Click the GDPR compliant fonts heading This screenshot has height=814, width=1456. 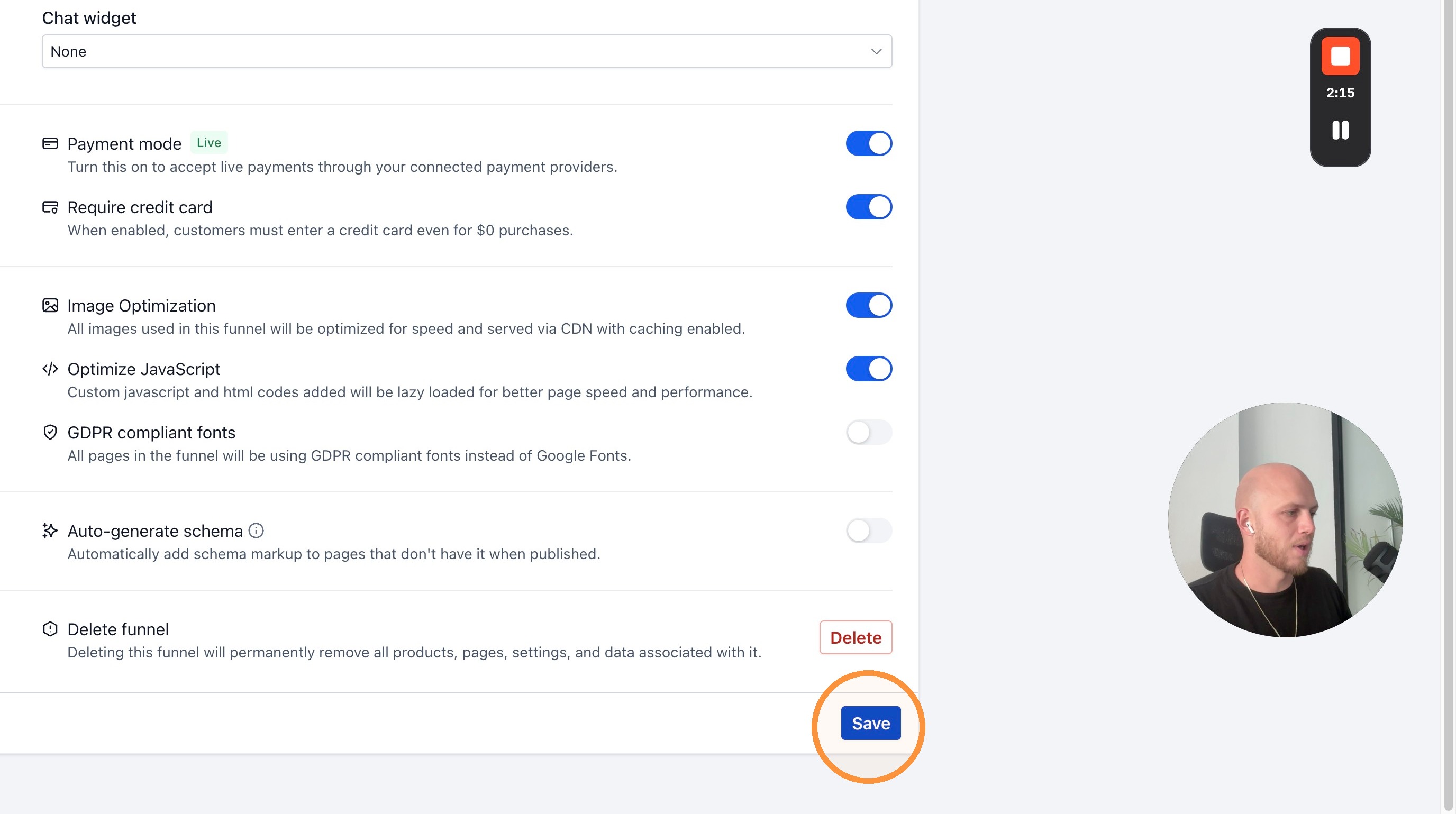point(151,433)
